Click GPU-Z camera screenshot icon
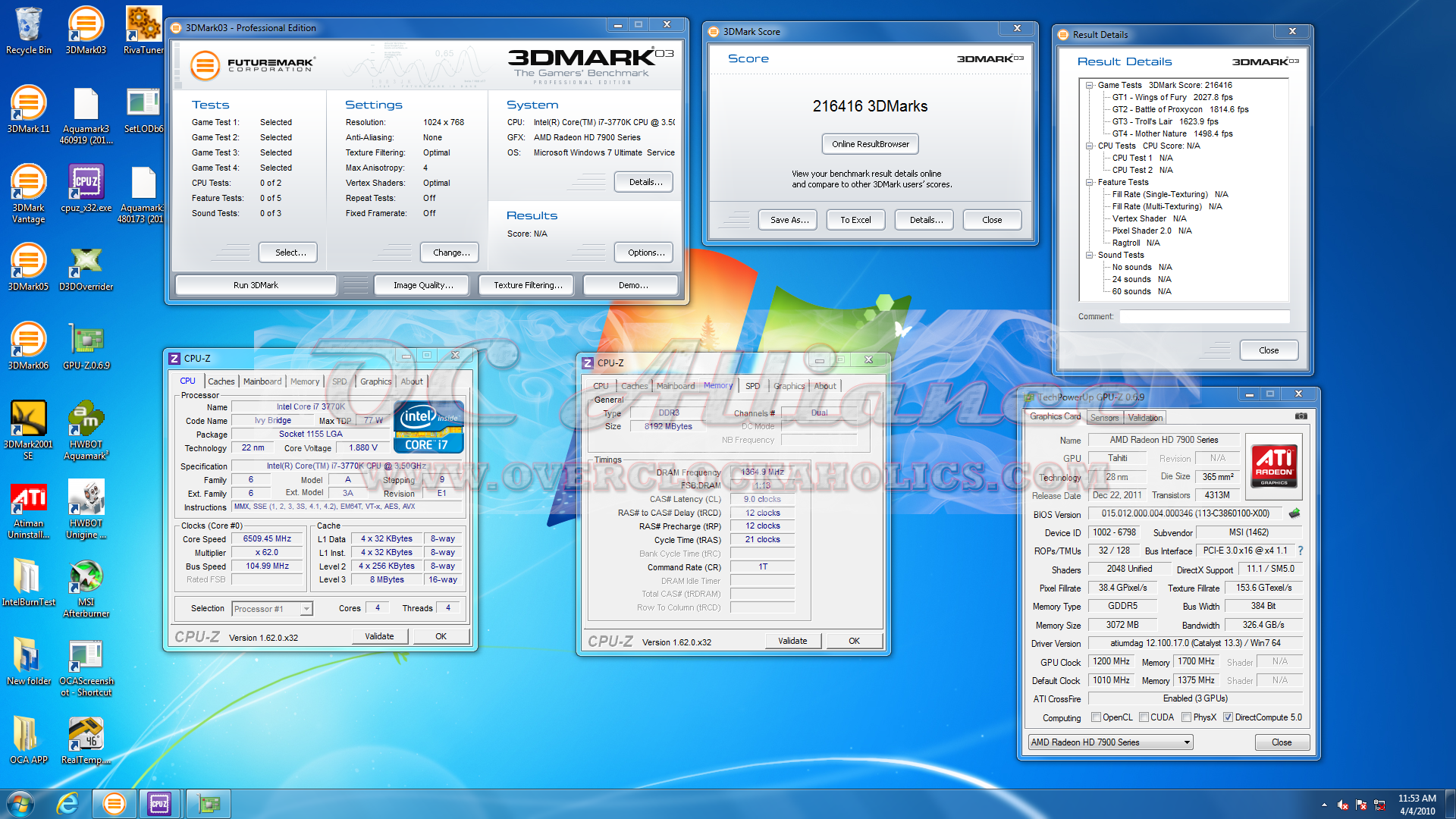 click(1301, 416)
